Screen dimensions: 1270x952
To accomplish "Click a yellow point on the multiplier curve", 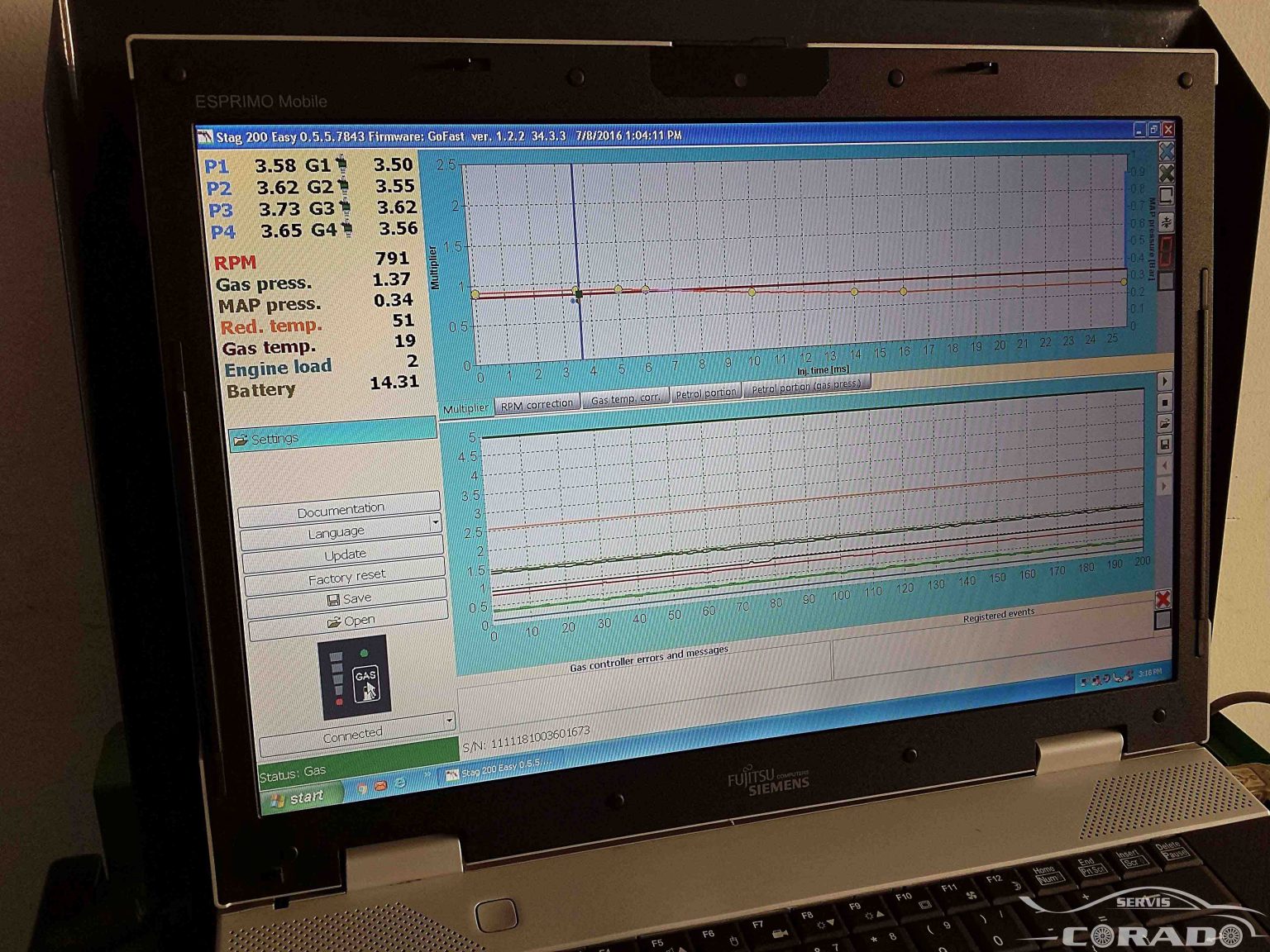I will [752, 292].
